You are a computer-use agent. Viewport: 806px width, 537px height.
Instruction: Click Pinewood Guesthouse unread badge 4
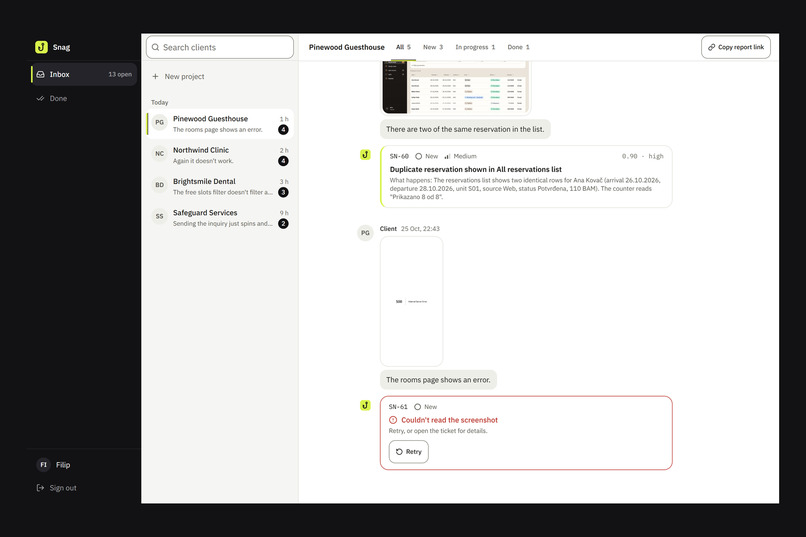pos(283,130)
